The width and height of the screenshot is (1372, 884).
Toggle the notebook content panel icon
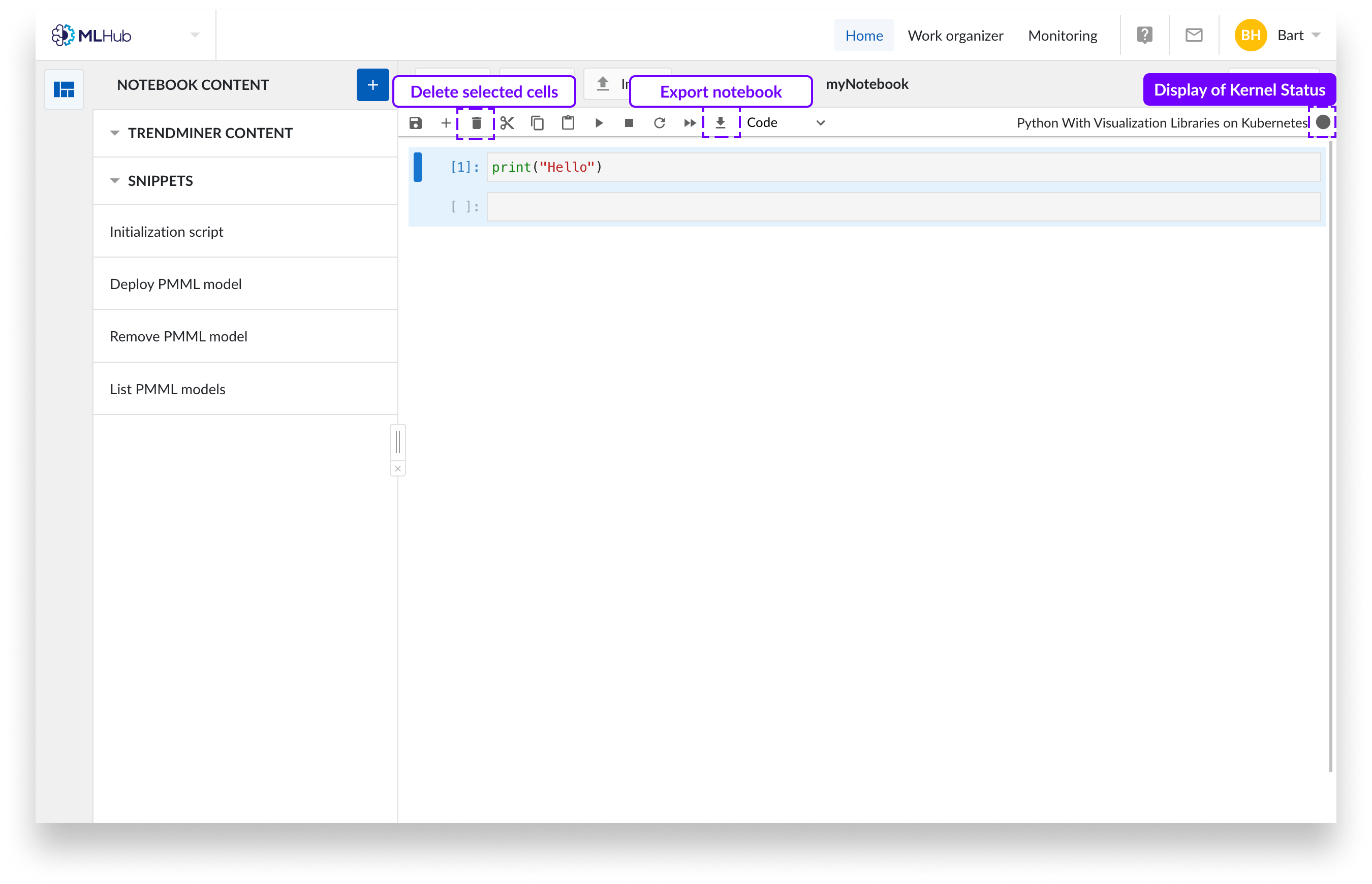click(64, 89)
